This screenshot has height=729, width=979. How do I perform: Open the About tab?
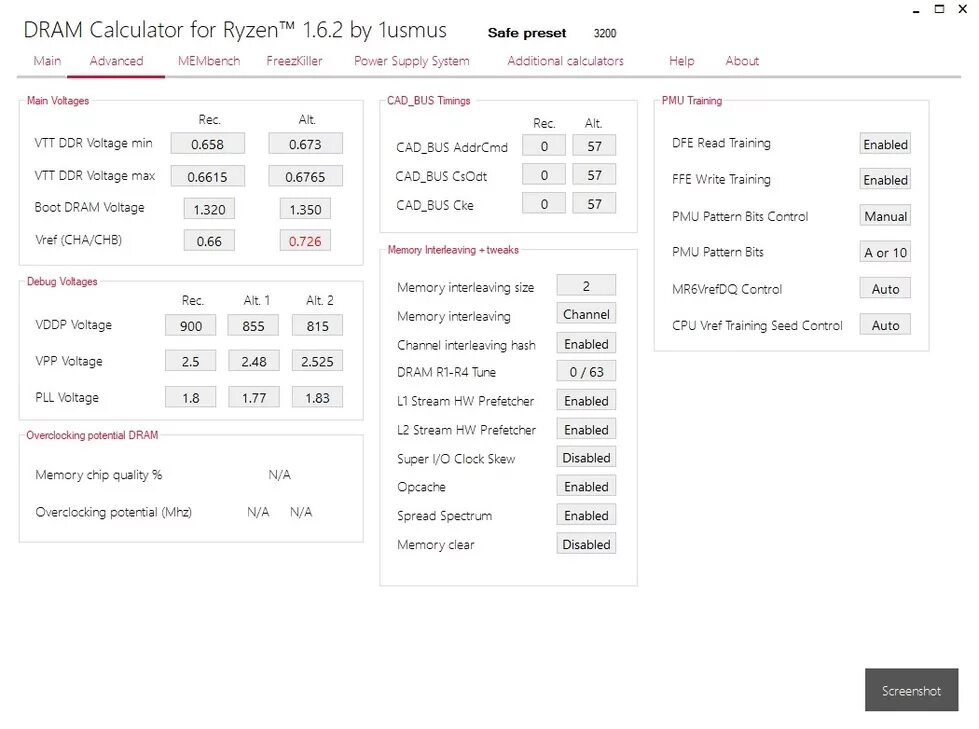pyautogui.click(x=742, y=61)
